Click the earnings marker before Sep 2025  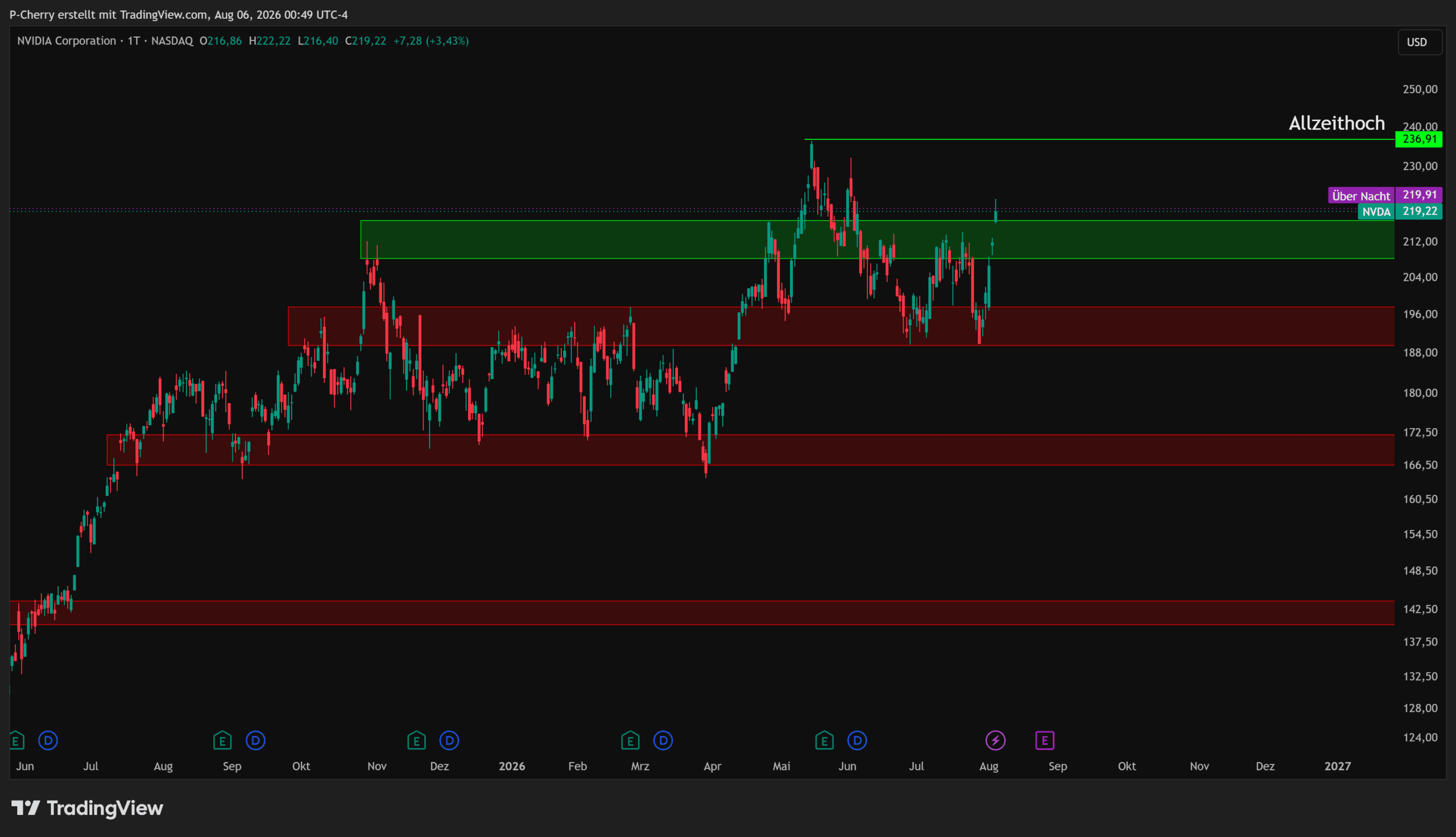tap(222, 740)
